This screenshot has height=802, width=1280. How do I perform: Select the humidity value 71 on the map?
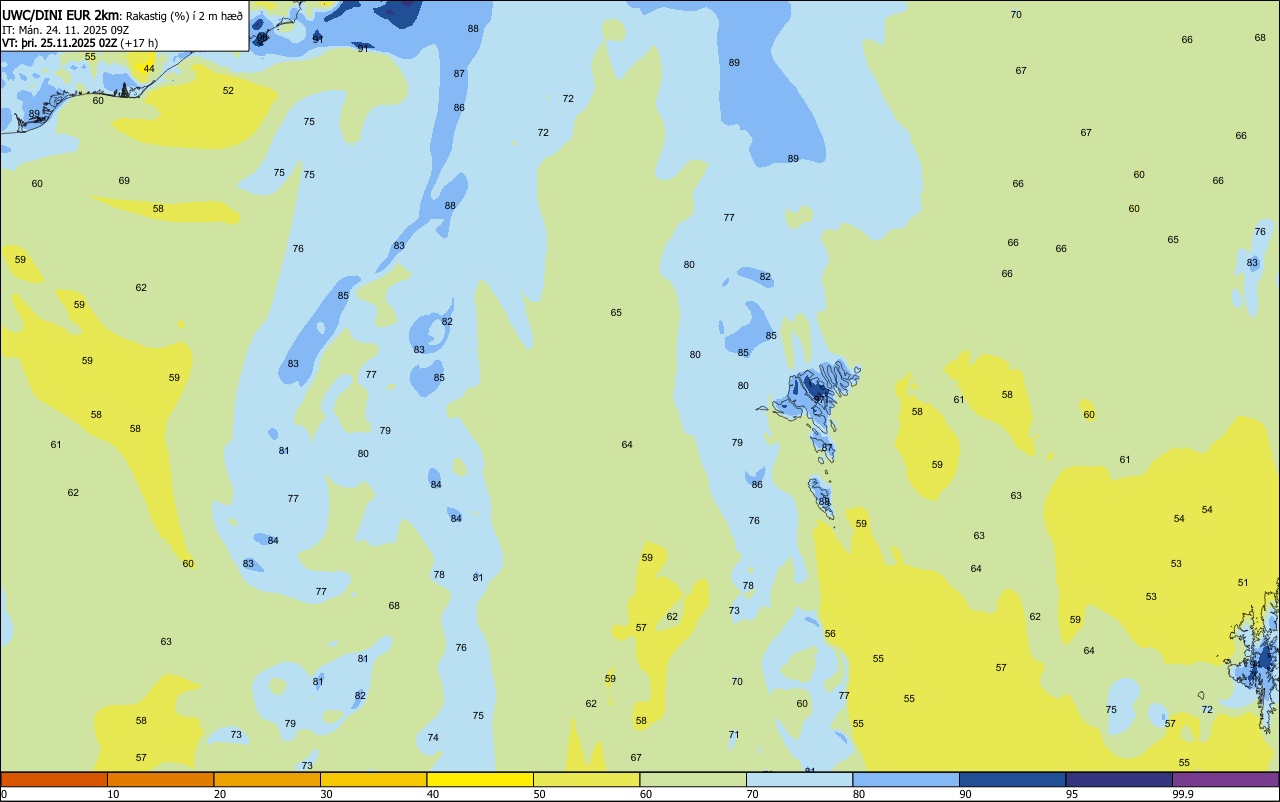(x=734, y=735)
